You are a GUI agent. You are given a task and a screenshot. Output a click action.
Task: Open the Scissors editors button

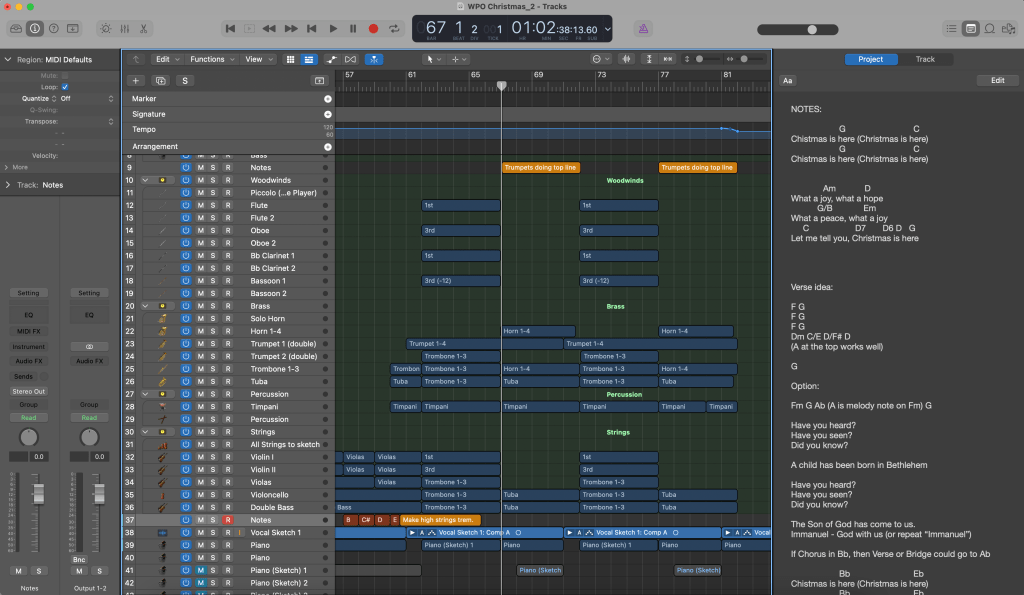144,29
